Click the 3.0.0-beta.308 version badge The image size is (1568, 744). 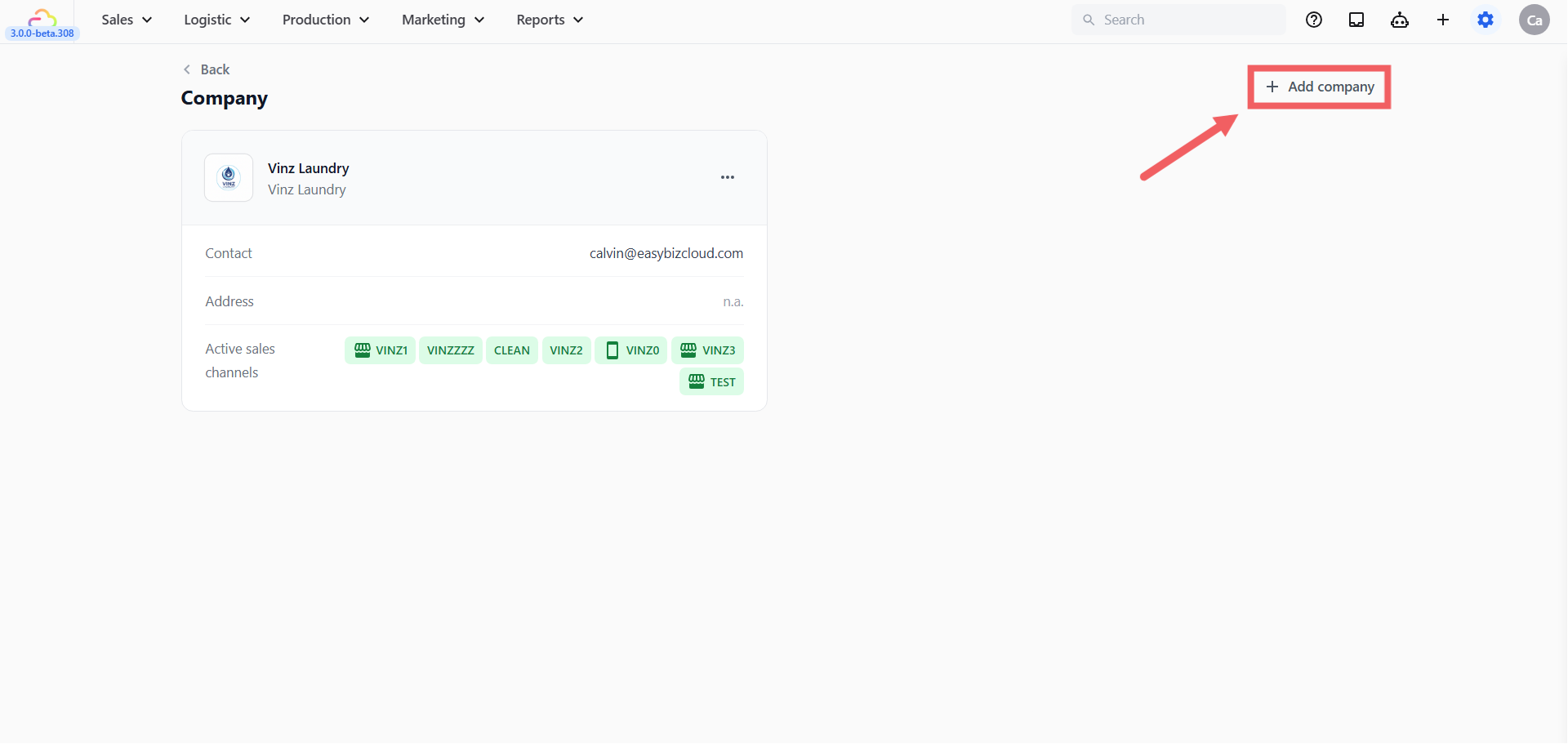point(42,33)
